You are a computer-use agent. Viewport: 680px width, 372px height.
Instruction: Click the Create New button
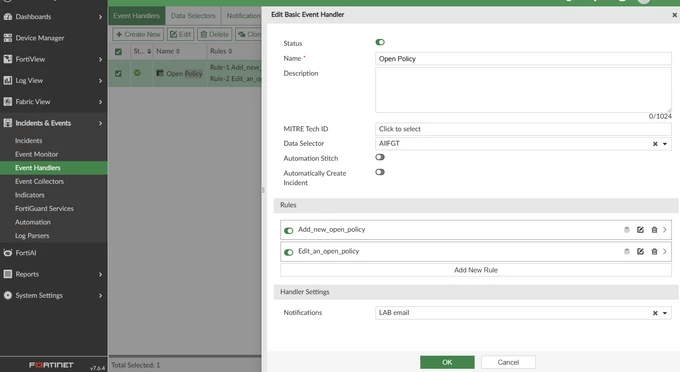[138, 34]
